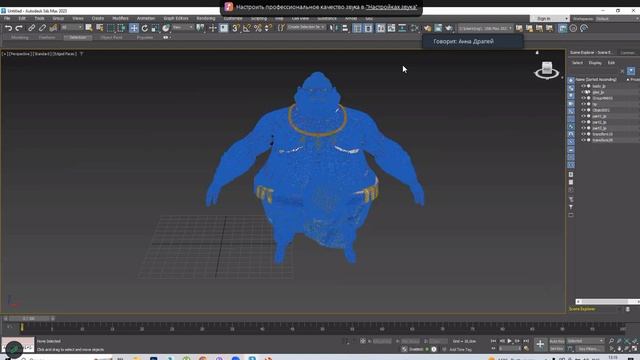The image size is (640, 360).
Task: Open the reference coordinate system dropdown
Action: point(183,27)
